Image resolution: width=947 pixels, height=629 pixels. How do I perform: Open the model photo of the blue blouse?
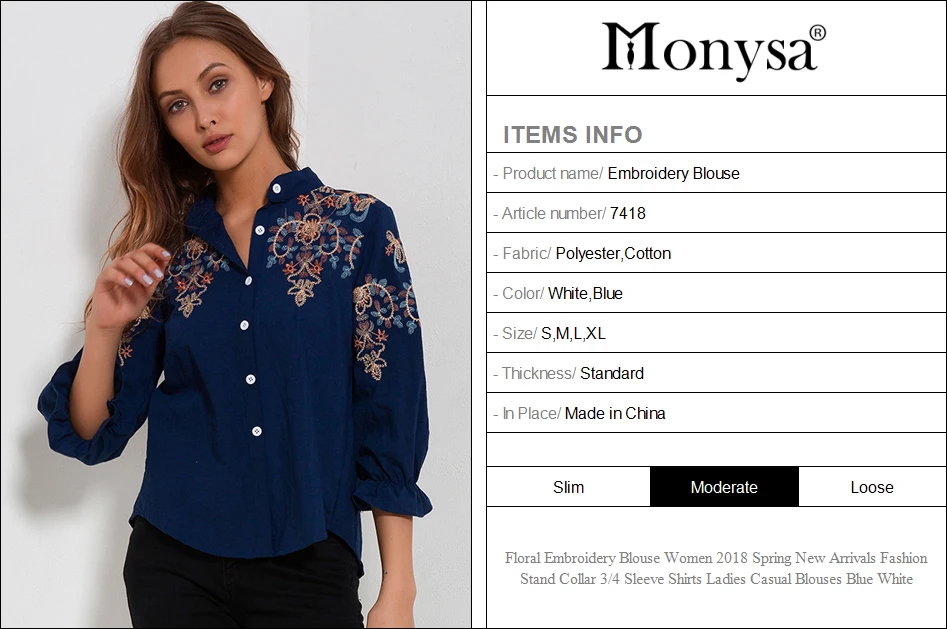[236, 314]
